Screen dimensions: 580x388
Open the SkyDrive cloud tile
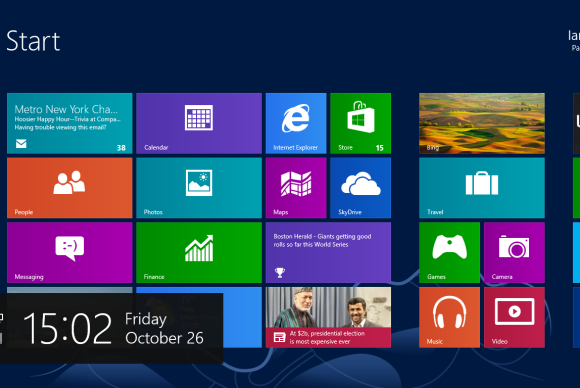point(361,188)
